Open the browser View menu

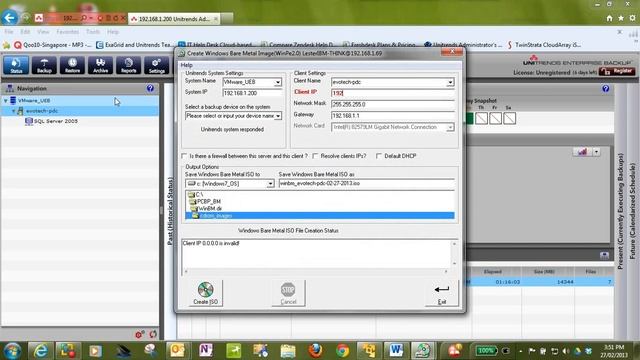[43, 31]
